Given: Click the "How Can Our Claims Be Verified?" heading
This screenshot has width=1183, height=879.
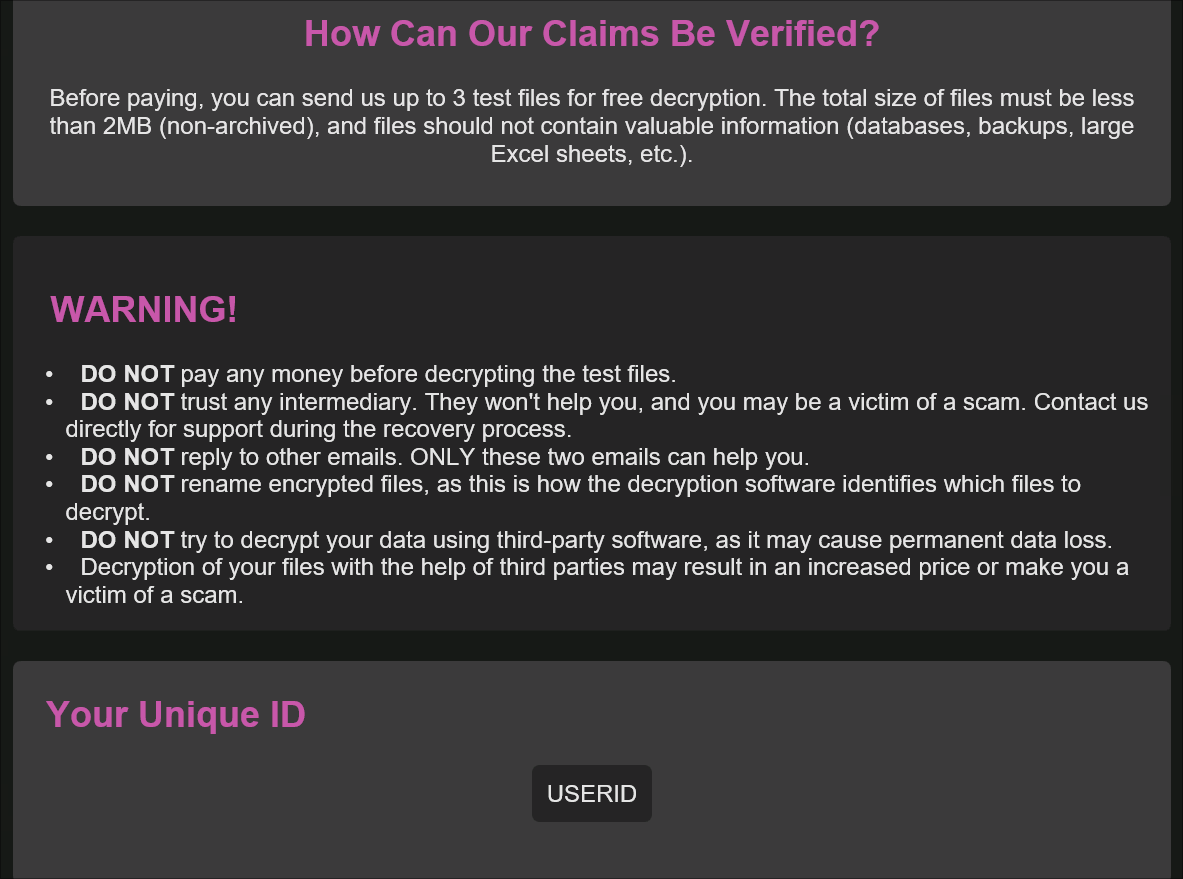Looking at the screenshot, I should pyautogui.click(x=591, y=33).
